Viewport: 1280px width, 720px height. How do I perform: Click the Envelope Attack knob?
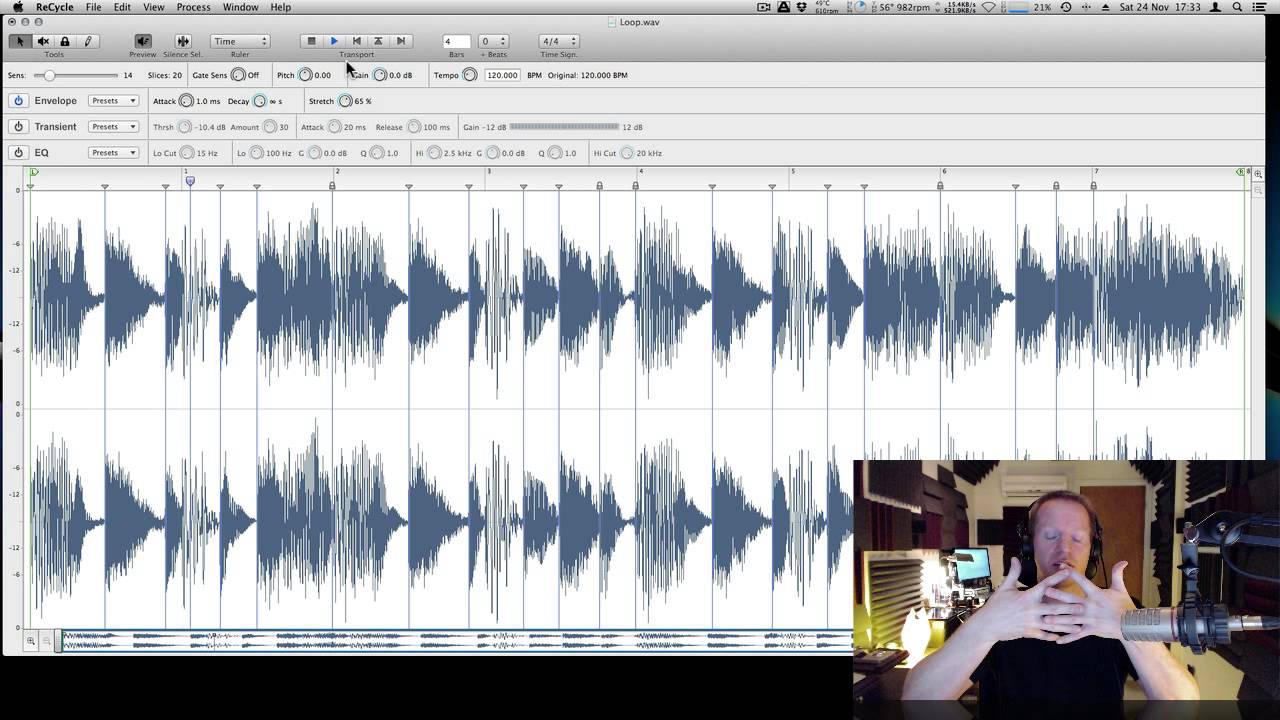pyautogui.click(x=187, y=101)
